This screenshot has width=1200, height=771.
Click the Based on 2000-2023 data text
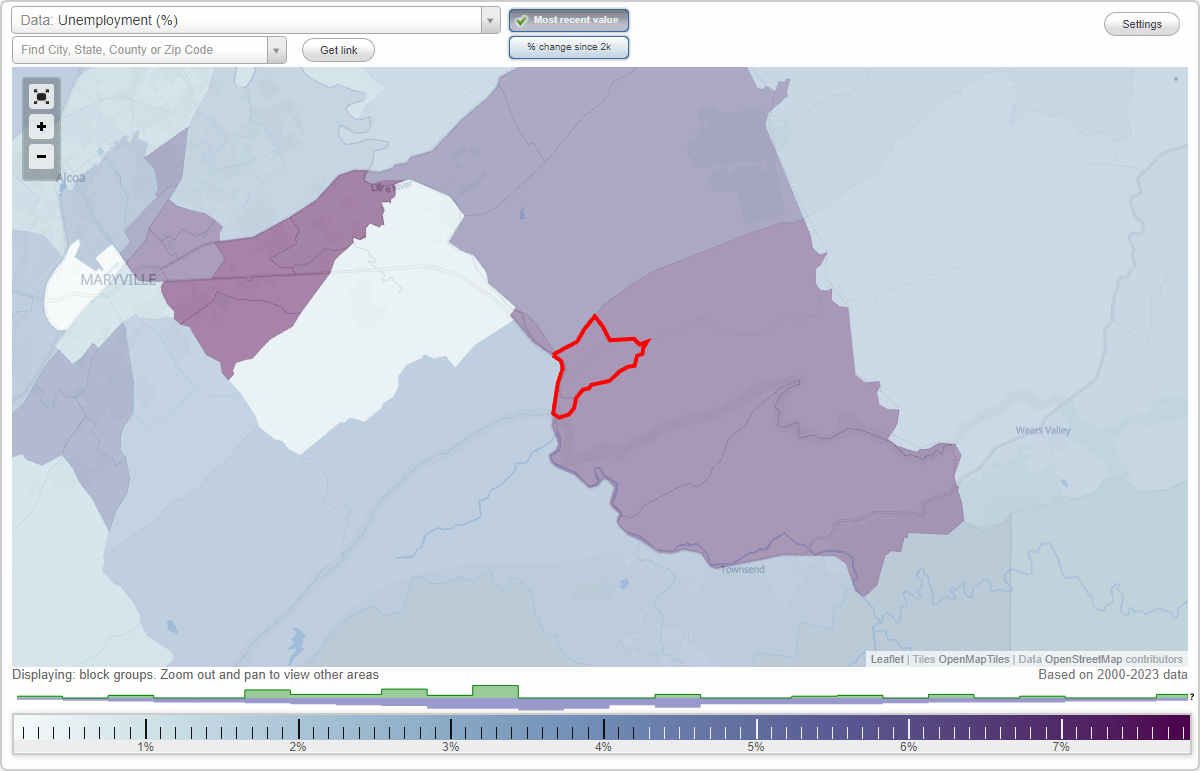(1113, 675)
